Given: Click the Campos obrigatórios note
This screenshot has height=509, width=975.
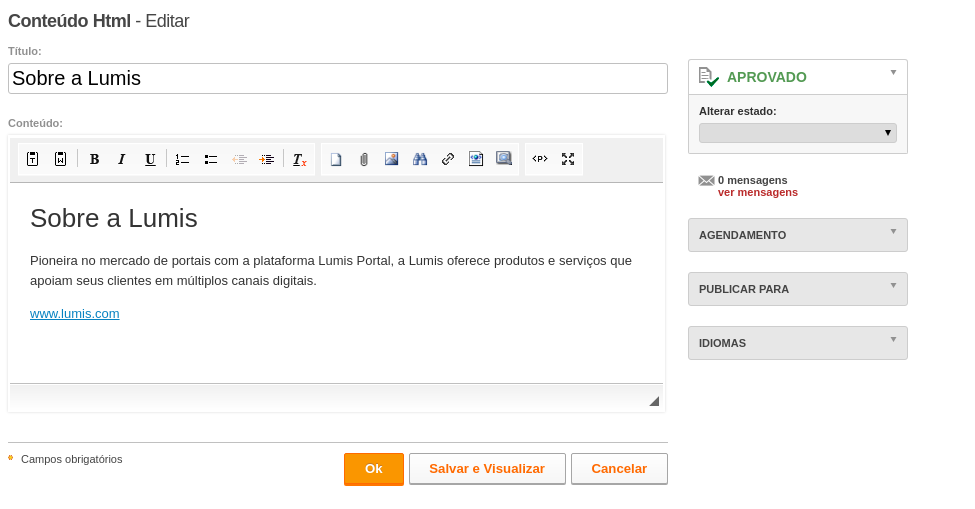Looking at the screenshot, I should tap(72, 459).
